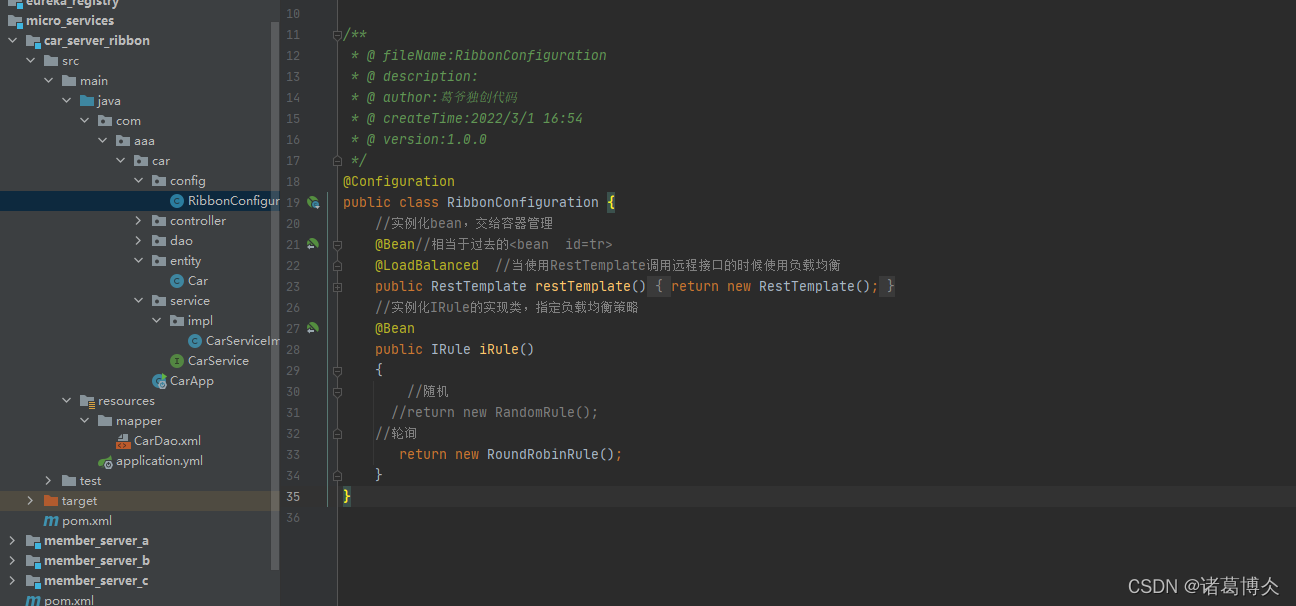The image size is (1296, 606).
Task: Expand the member_server_a module chevron
Action: click(12, 541)
